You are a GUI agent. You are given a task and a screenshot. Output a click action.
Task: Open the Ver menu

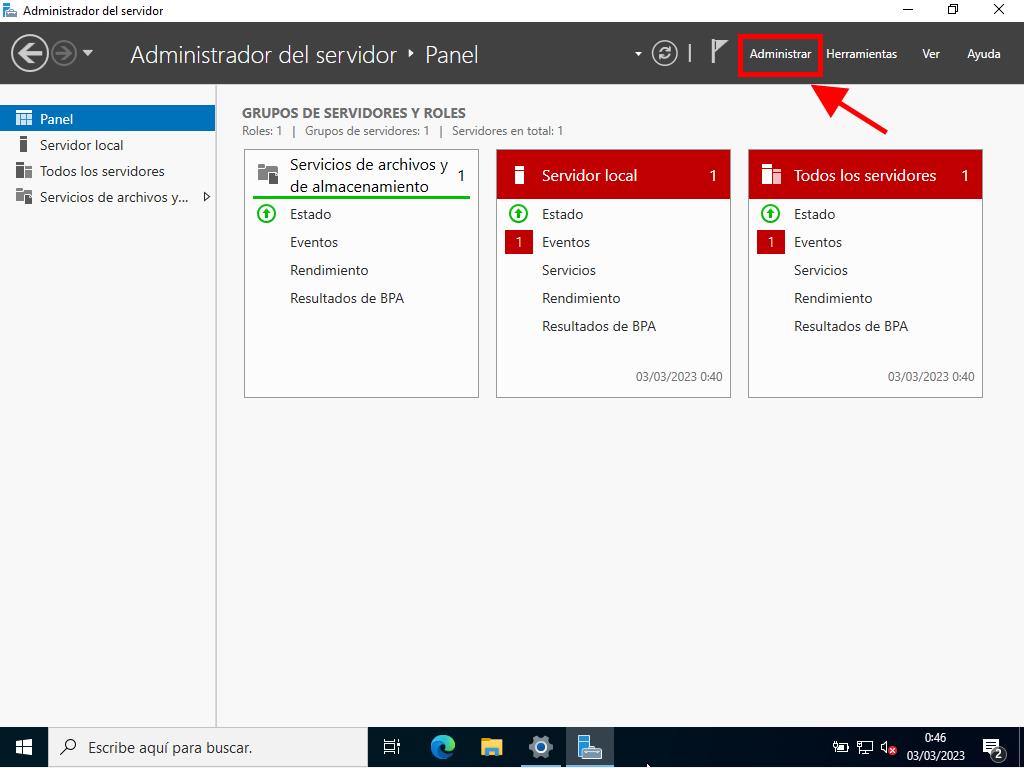click(x=930, y=54)
